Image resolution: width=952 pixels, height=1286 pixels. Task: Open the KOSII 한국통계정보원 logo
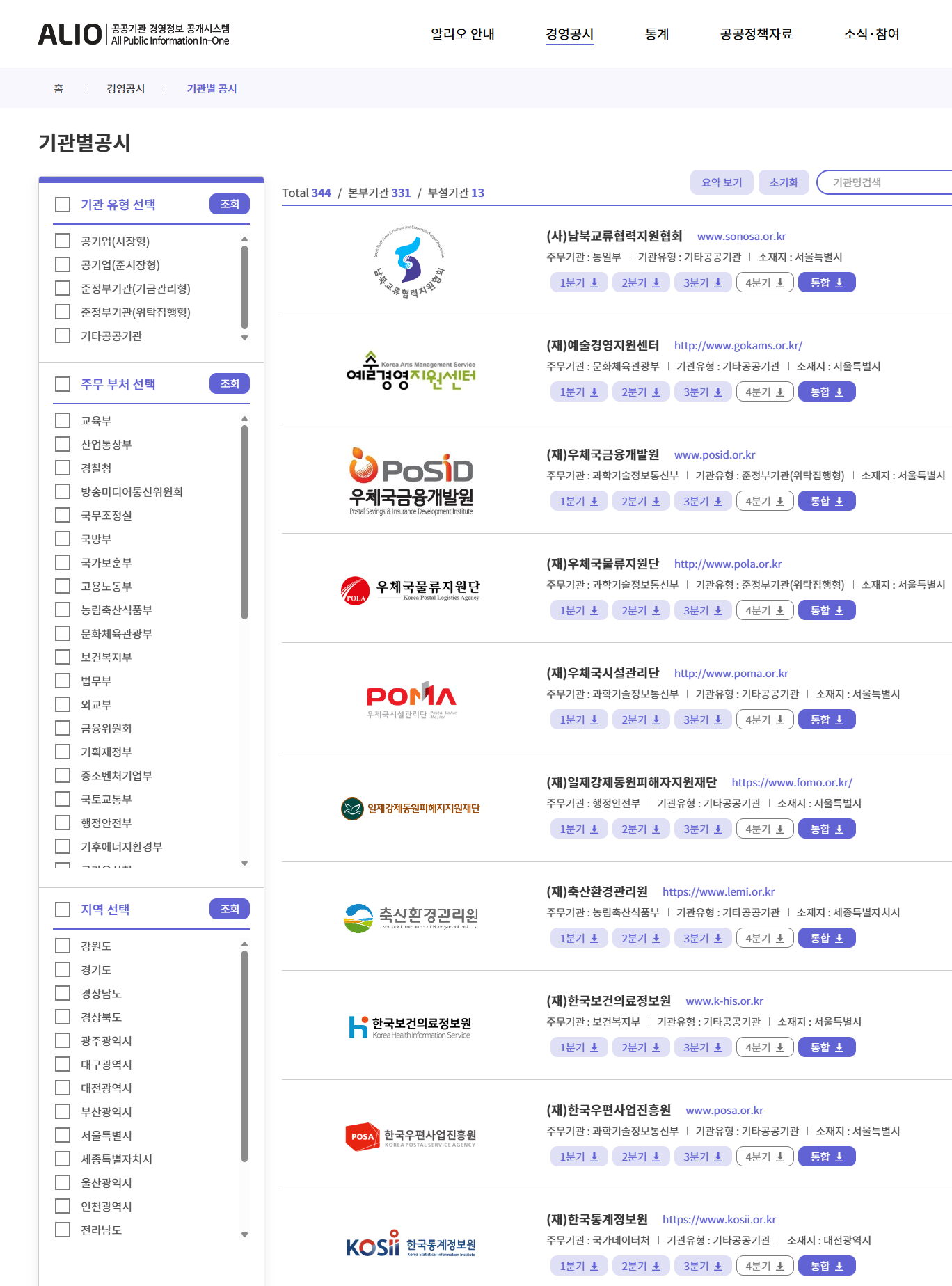click(x=411, y=1244)
